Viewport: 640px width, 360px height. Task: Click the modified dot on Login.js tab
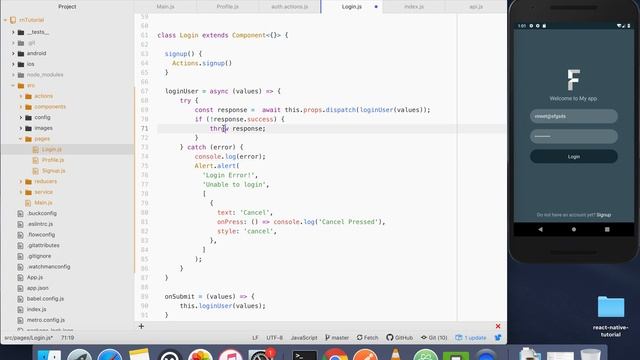point(376,7)
